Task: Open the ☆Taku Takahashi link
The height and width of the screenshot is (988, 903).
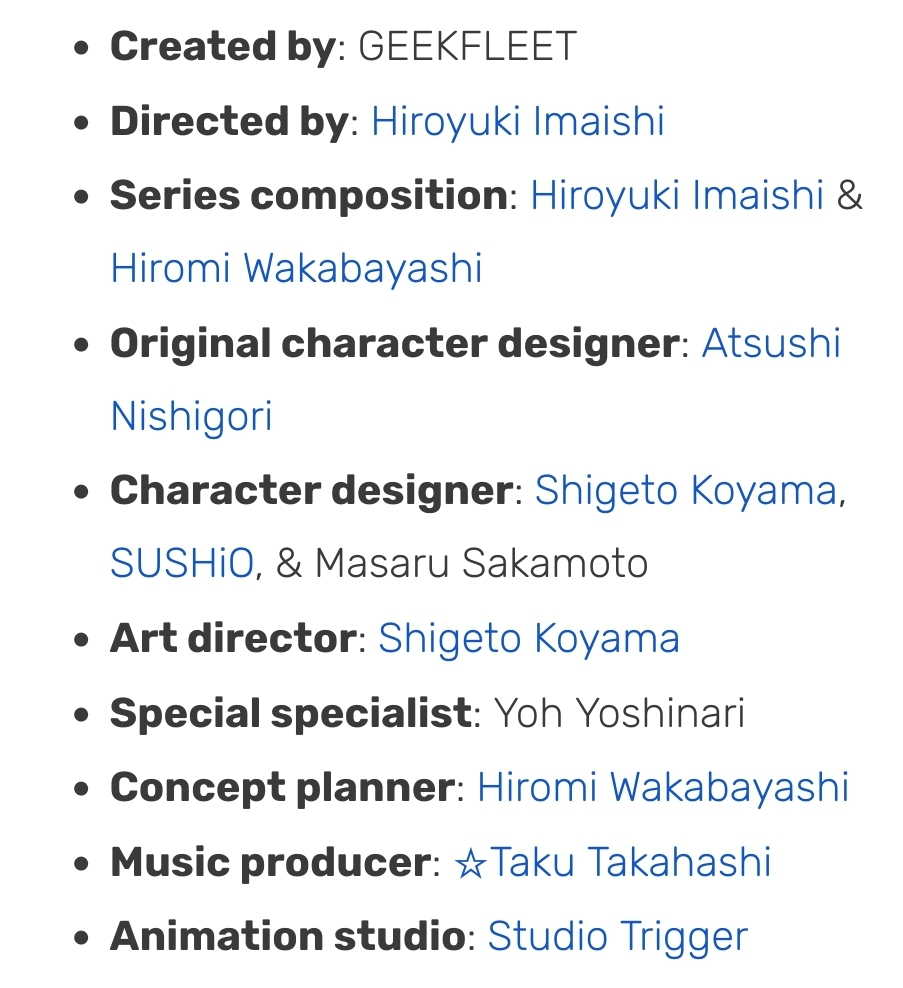Action: 613,861
